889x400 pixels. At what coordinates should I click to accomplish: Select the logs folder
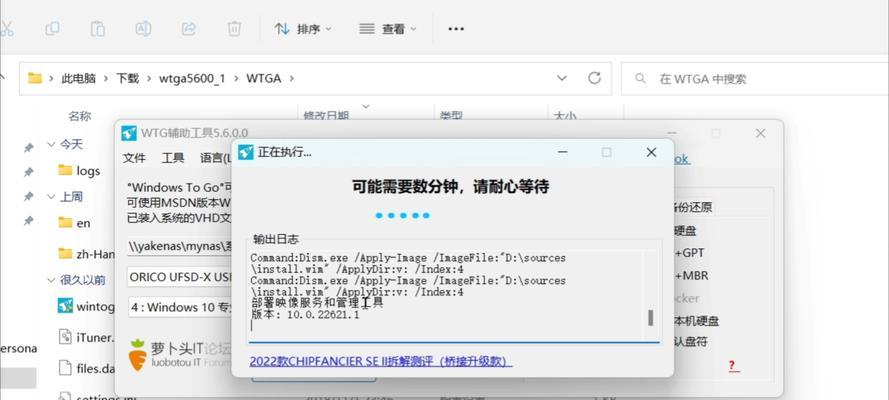coord(79,171)
